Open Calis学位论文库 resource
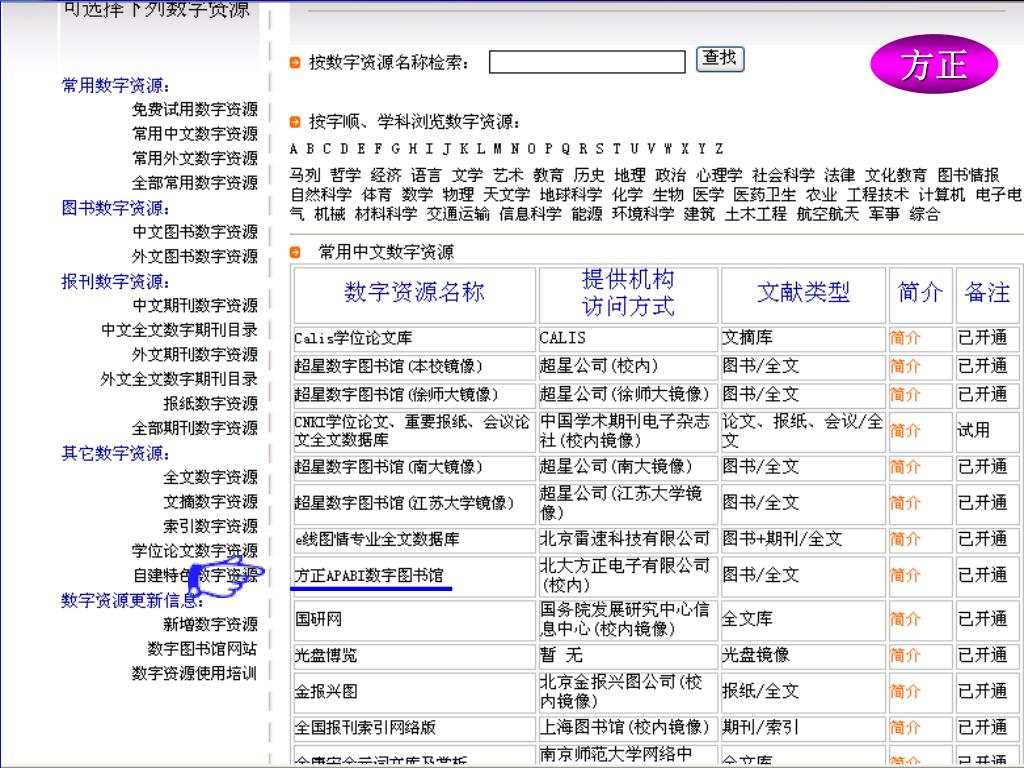This screenshot has width=1024, height=768. 353,338
